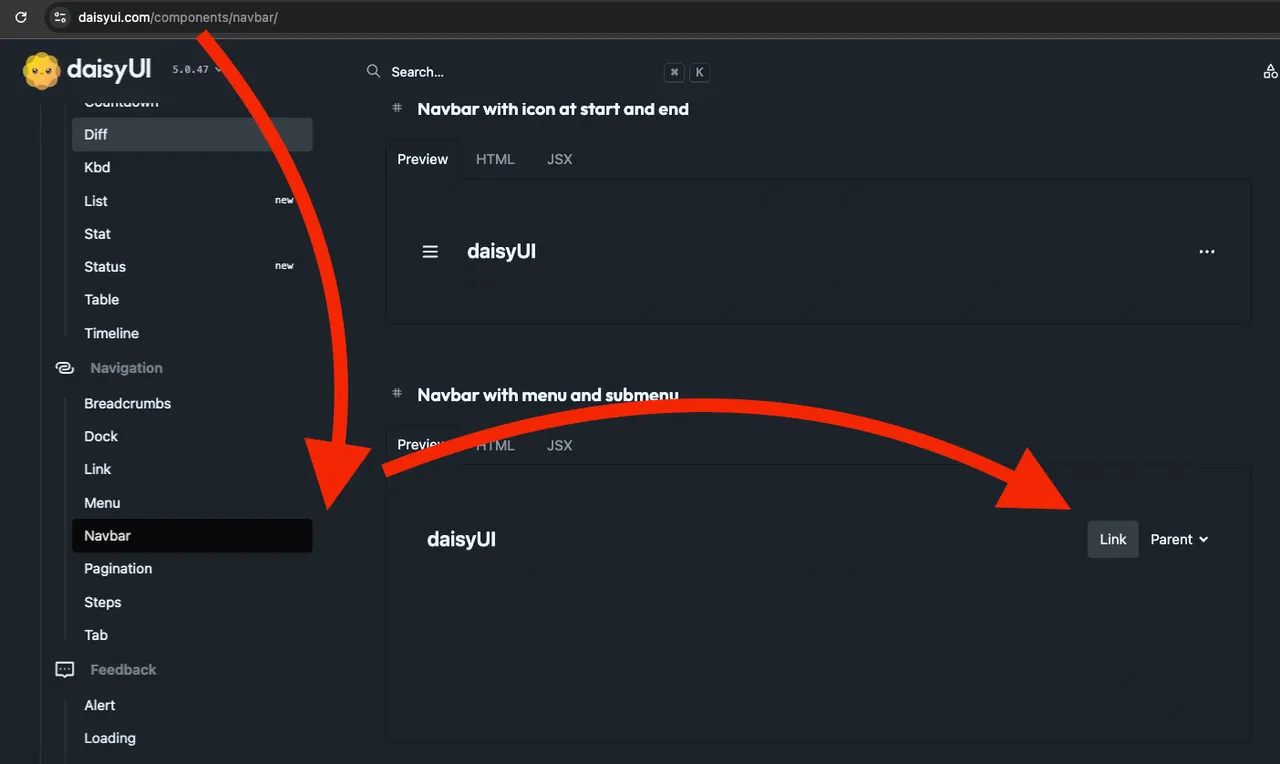Click the ⌘ K search shortcut hint
1280x764 pixels.
[687, 72]
